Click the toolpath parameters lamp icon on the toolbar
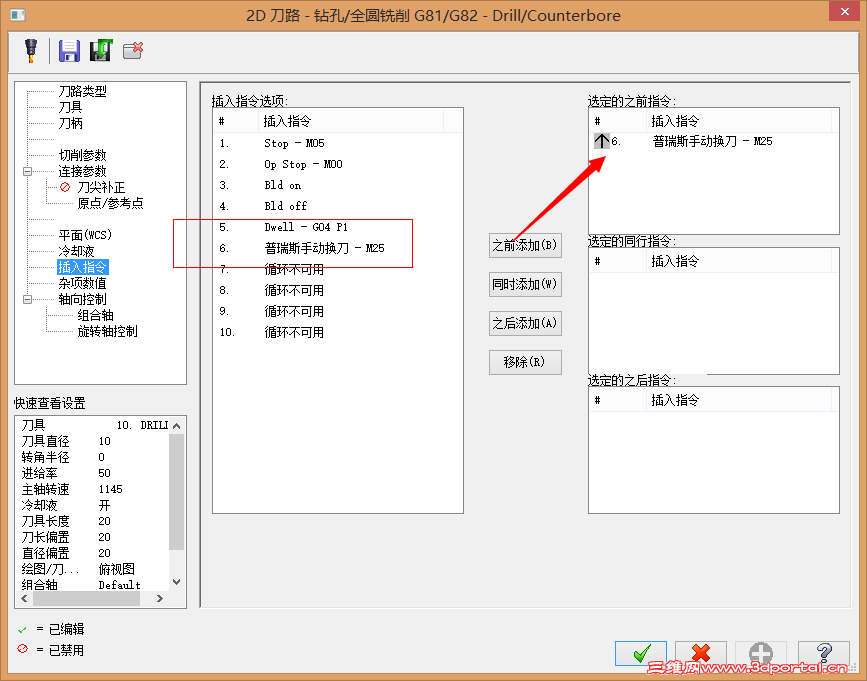 [x=30, y=50]
